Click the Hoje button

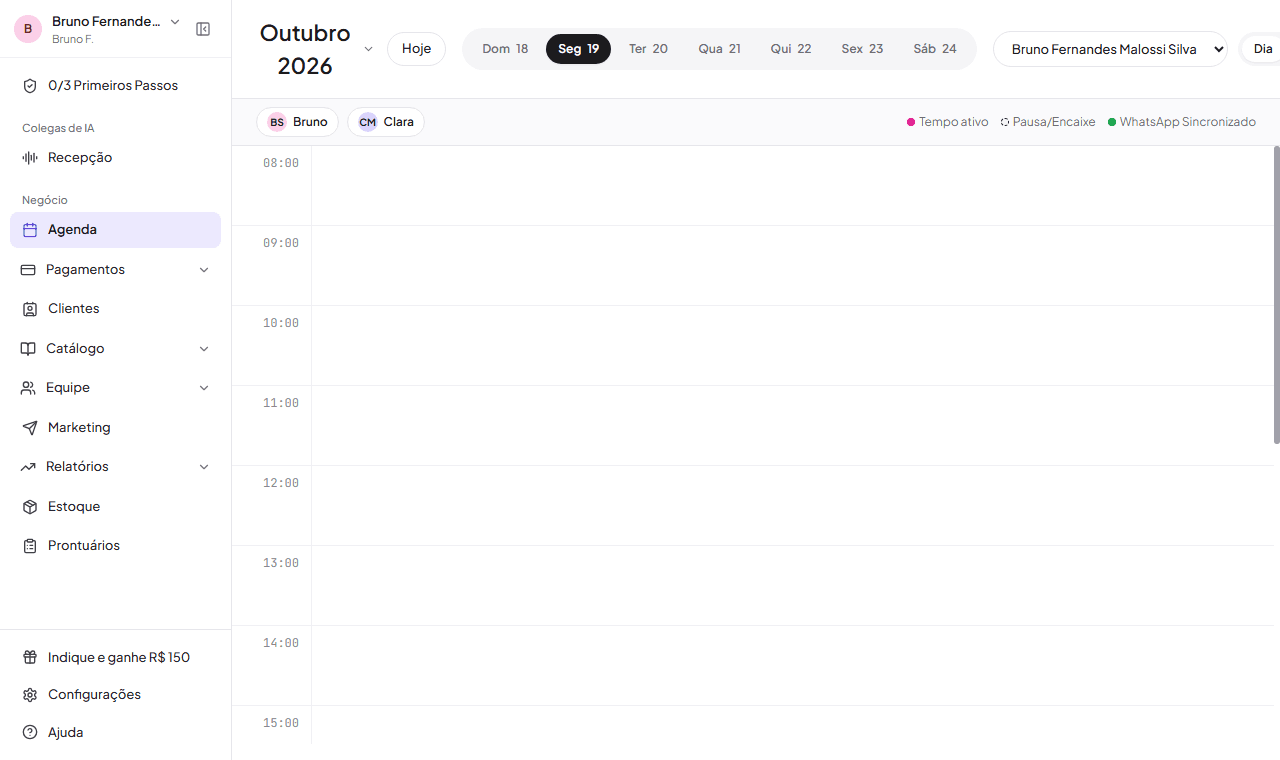click(x=416, y=49)
